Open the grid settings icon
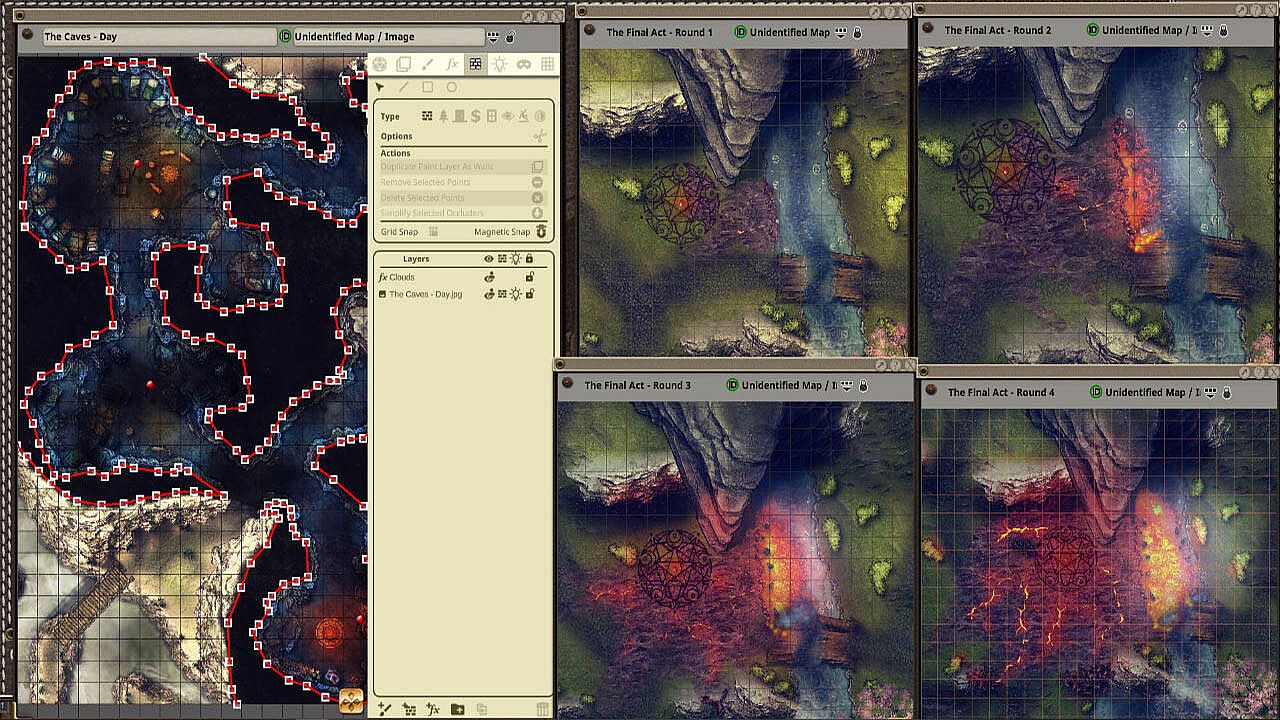The width and height of the screenshot is (1280, 720). 547,64
